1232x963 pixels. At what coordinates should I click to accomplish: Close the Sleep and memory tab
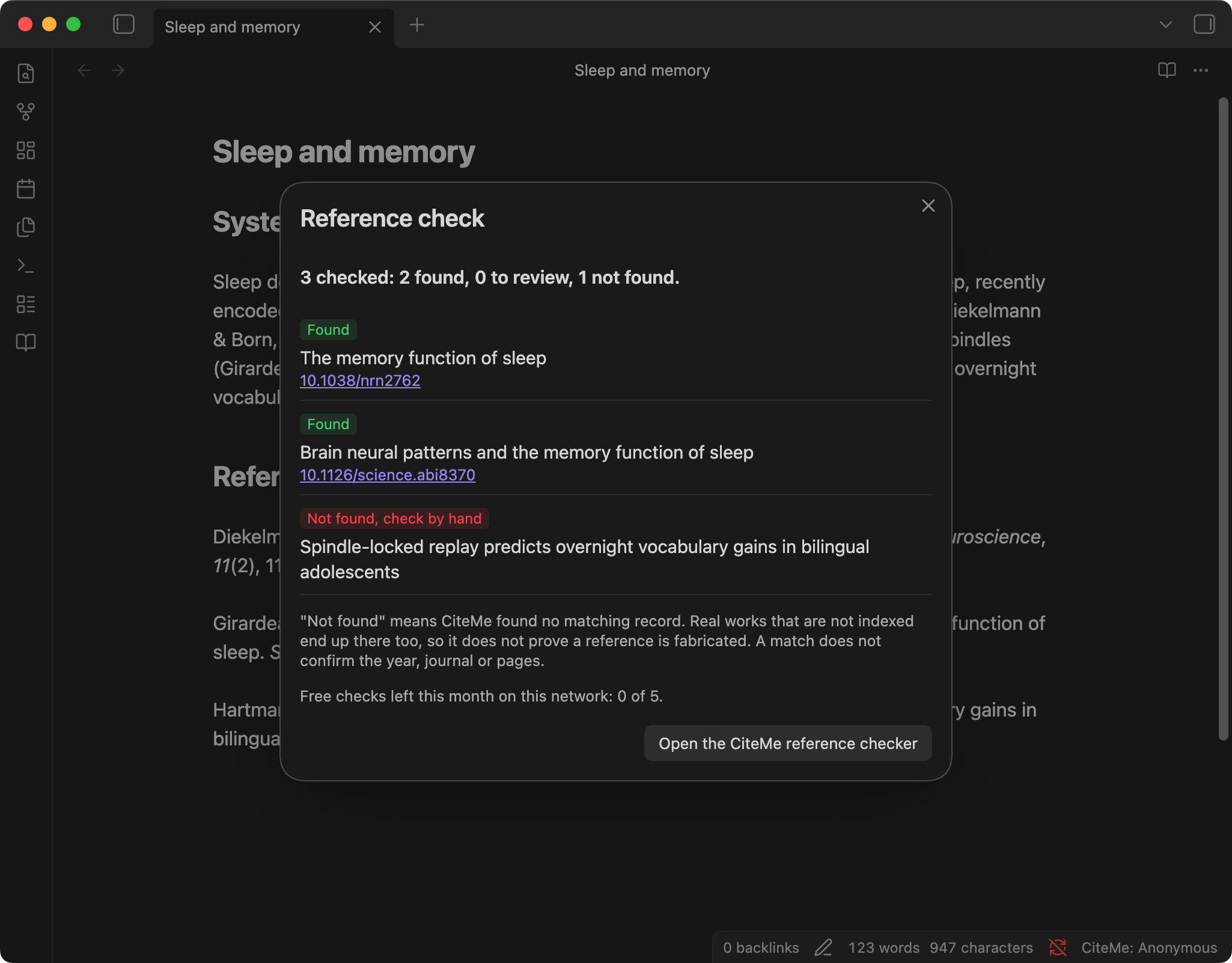(375, 27)
